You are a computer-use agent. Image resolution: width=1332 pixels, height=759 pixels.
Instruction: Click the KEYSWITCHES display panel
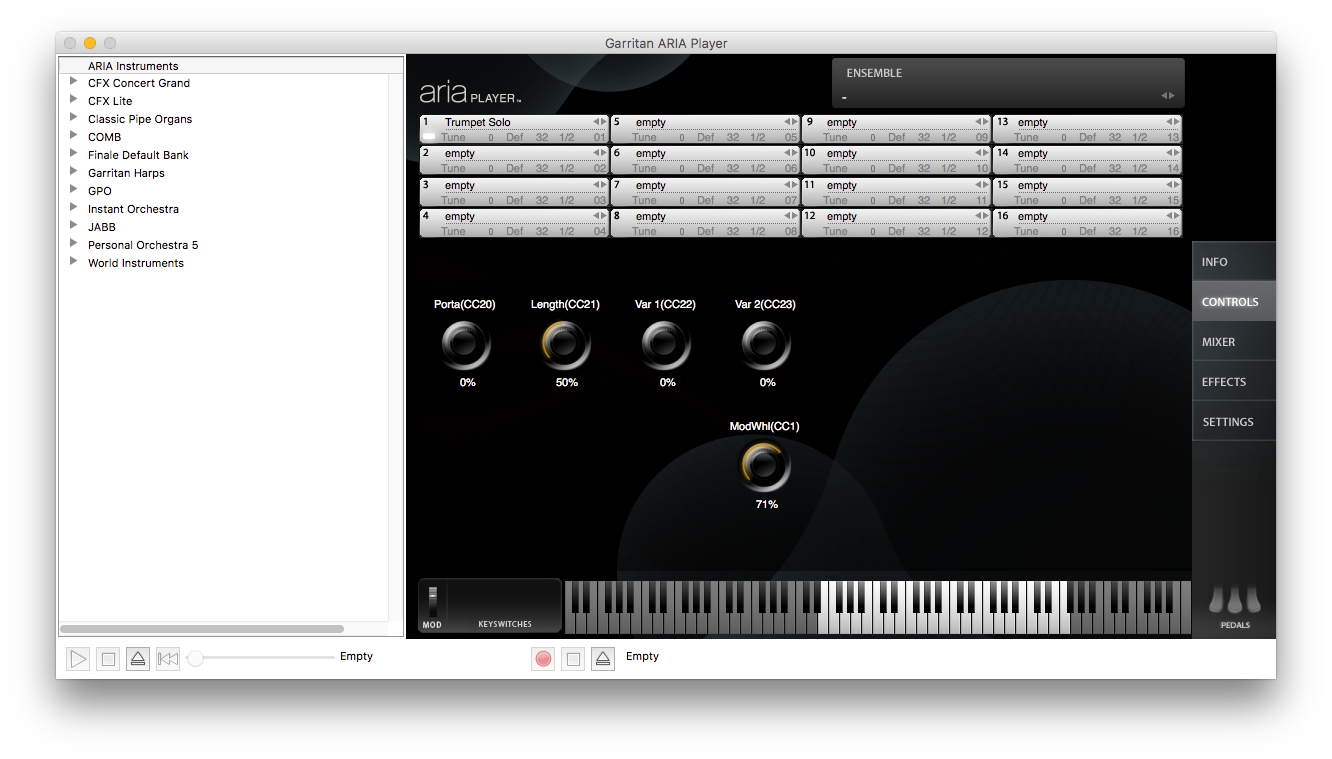505,606
